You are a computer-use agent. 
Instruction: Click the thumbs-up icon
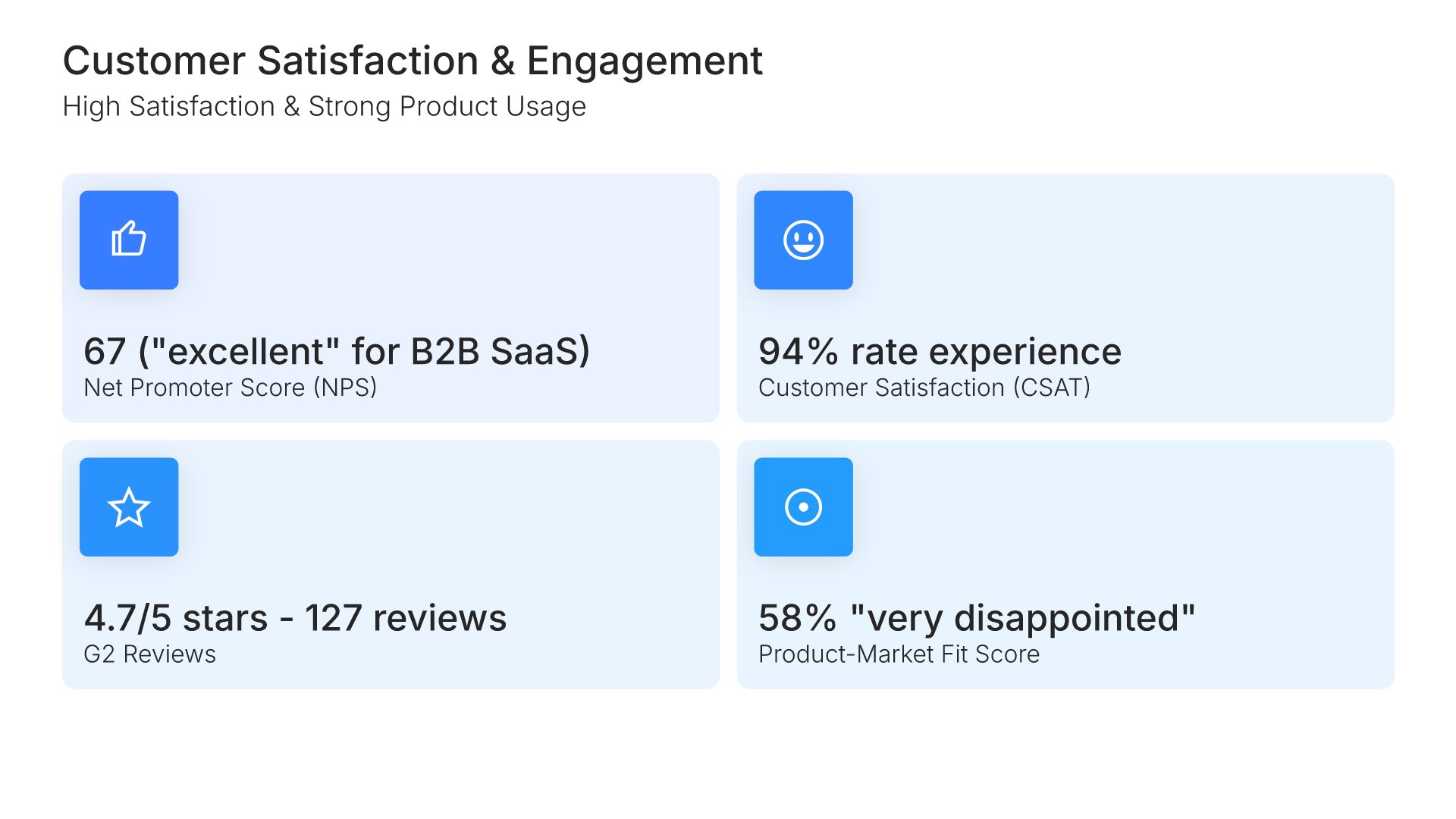point(129,240)
